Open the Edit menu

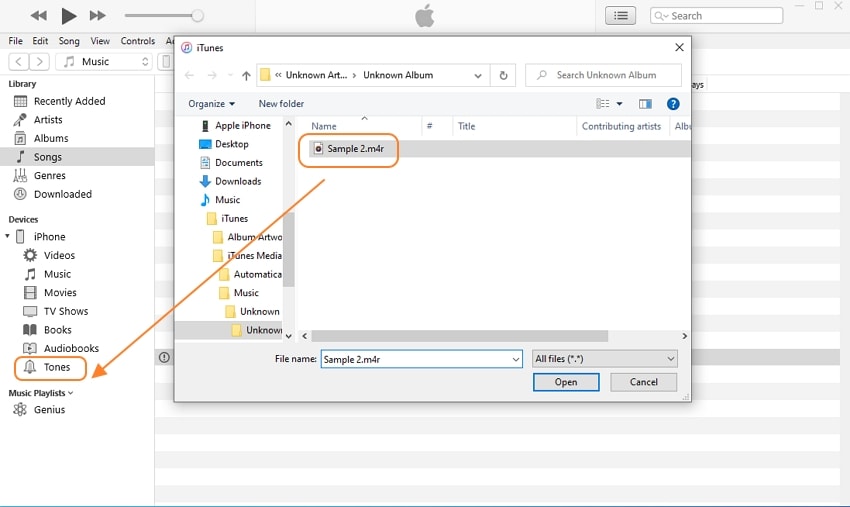(40, 41)
